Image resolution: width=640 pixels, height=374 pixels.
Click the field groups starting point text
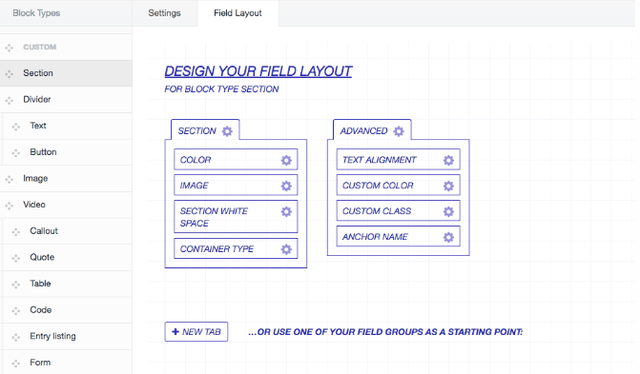(385, 332)
